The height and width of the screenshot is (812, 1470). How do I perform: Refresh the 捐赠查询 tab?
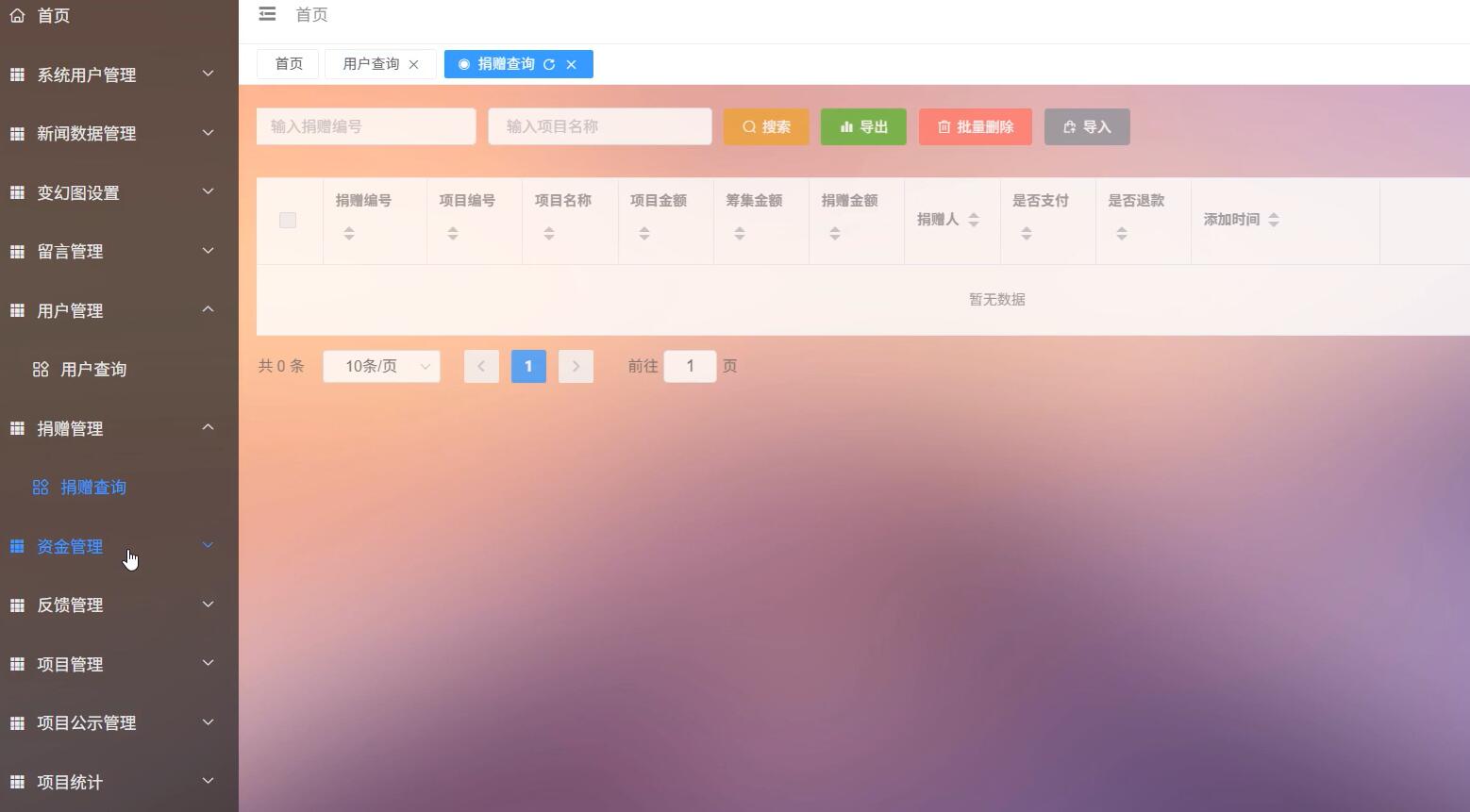(549, 64)
